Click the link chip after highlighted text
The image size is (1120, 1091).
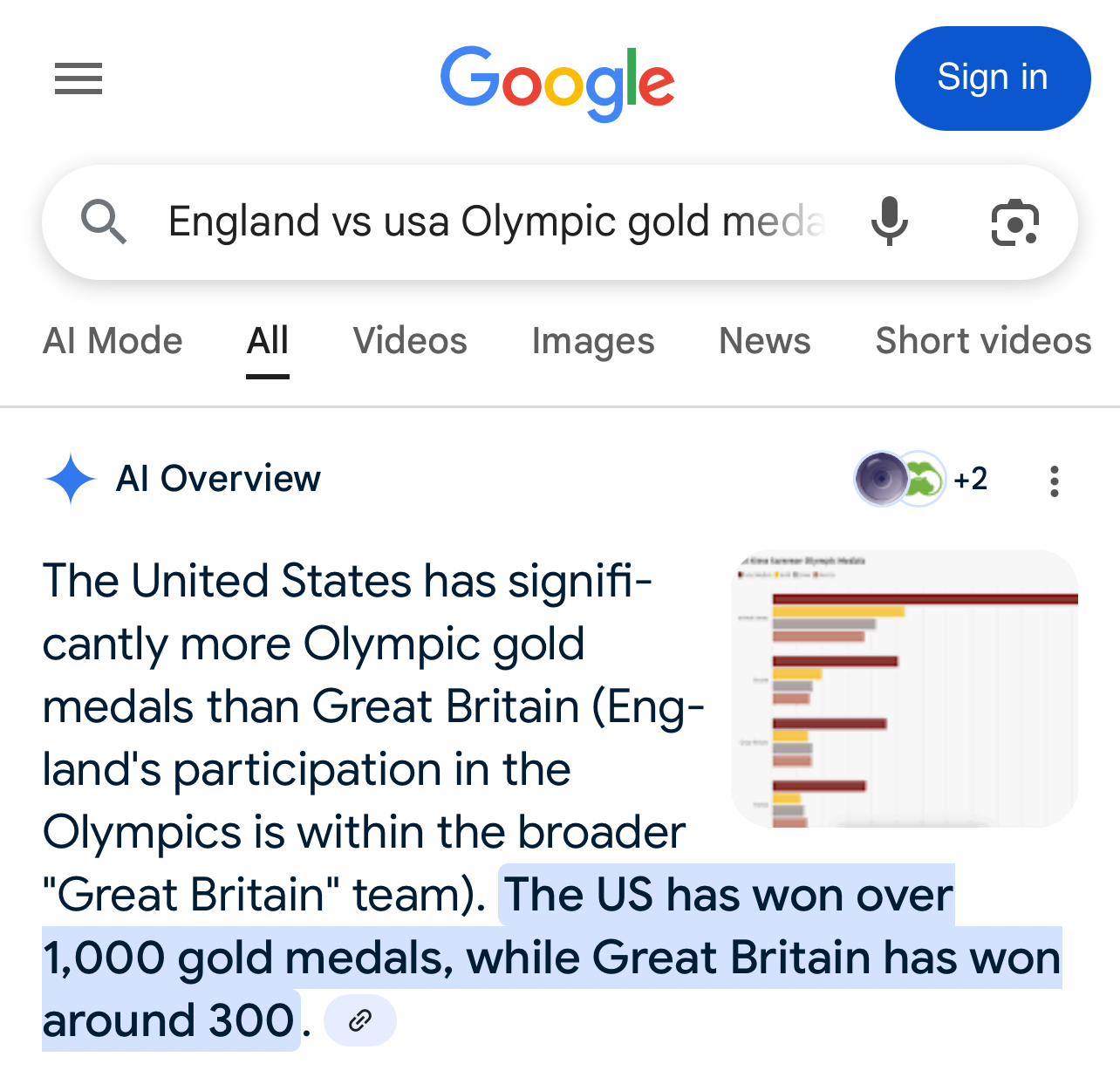click(x=360, y=1020)
